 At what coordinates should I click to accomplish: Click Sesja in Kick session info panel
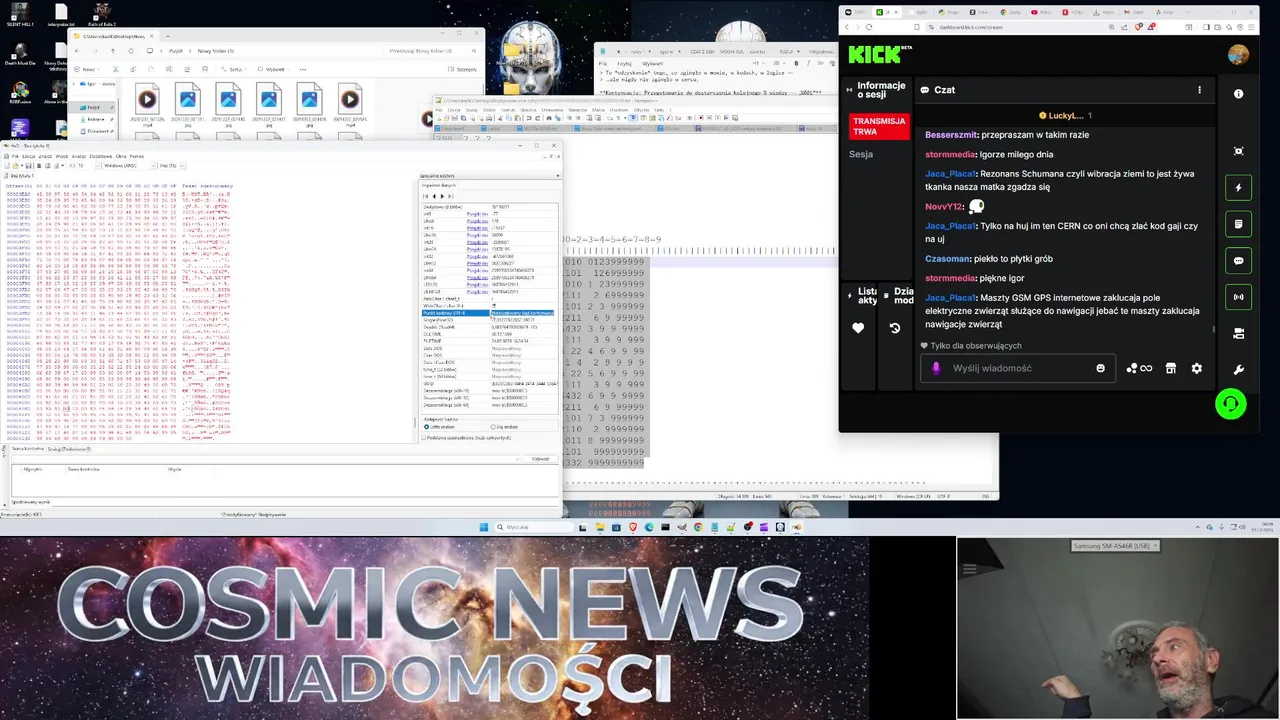point(861,154)
